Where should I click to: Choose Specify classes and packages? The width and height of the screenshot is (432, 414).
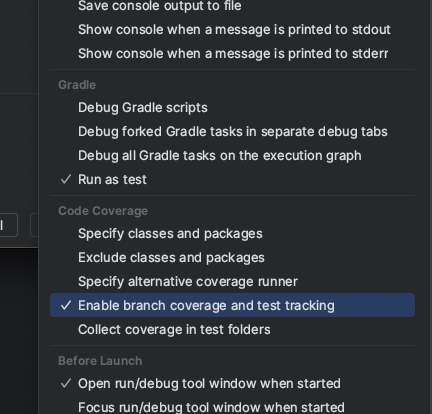[x=232, y=233]
